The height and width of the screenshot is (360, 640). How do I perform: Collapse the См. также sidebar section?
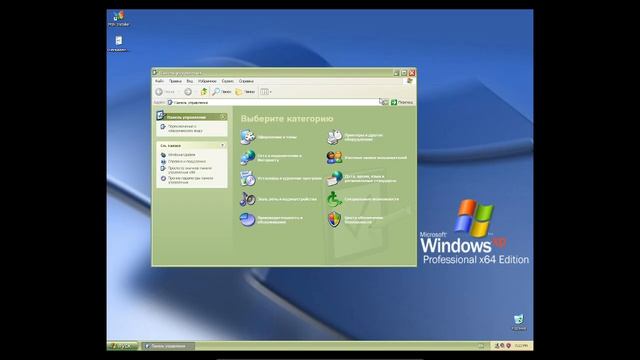(223, 145)
